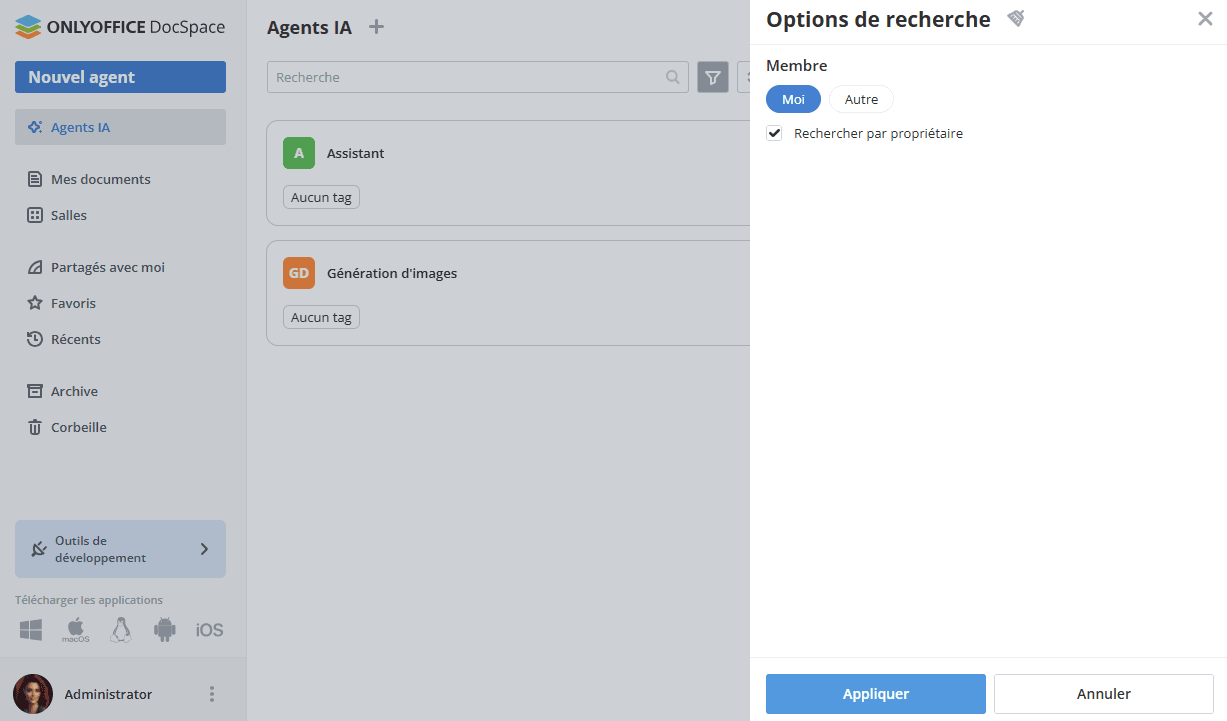Click the clear-filter icon beside Options de recherche
This screenshot has width=1227, height=721.
pyautogui.click(x=1015, y=18)
